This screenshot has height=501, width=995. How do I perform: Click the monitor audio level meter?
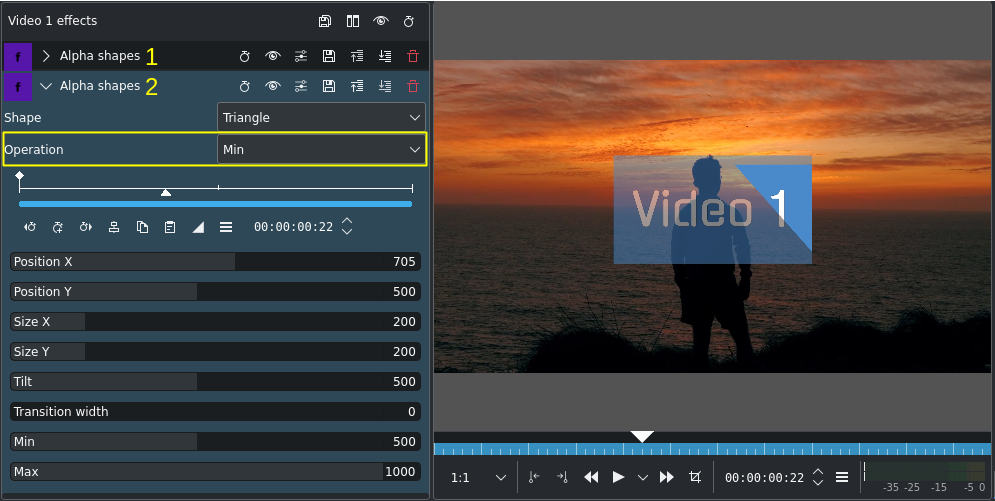pyautogui.click(x=926, y=471)
